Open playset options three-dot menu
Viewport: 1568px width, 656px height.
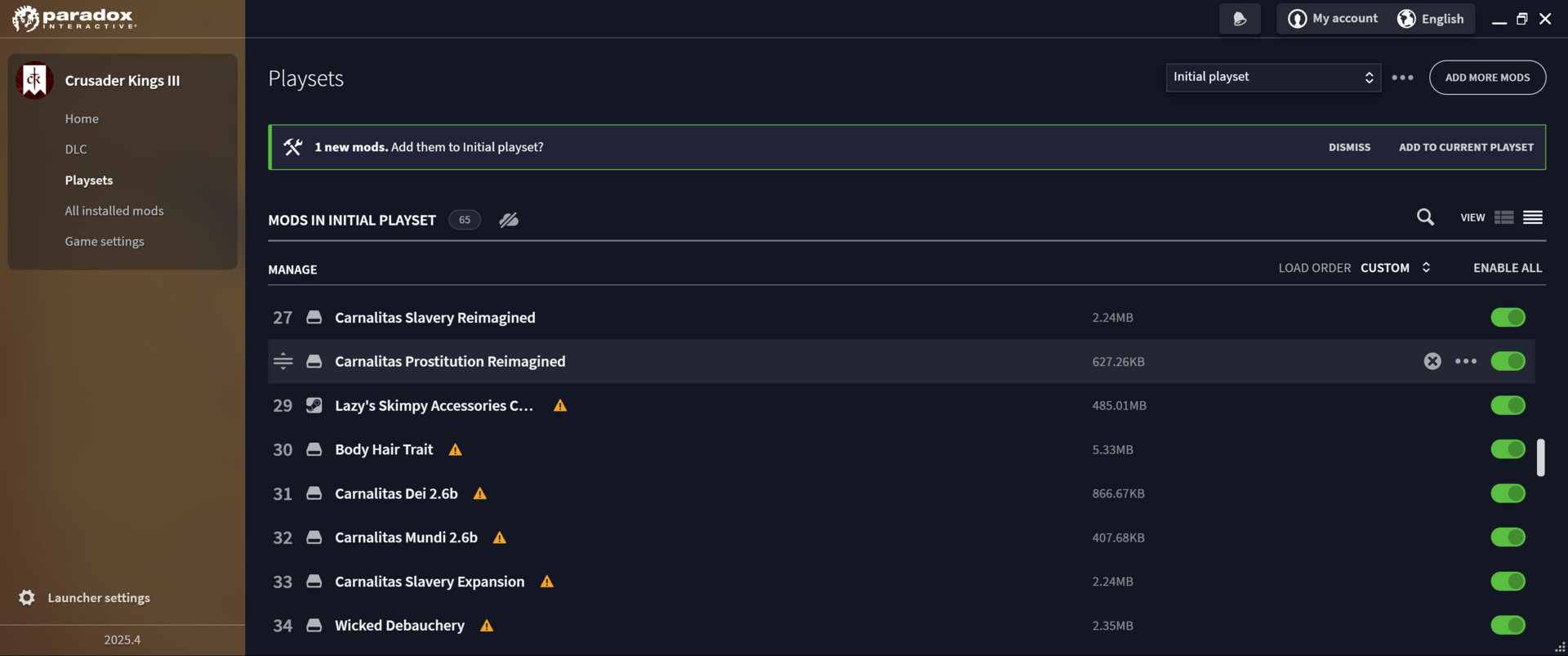[1402, 78]
